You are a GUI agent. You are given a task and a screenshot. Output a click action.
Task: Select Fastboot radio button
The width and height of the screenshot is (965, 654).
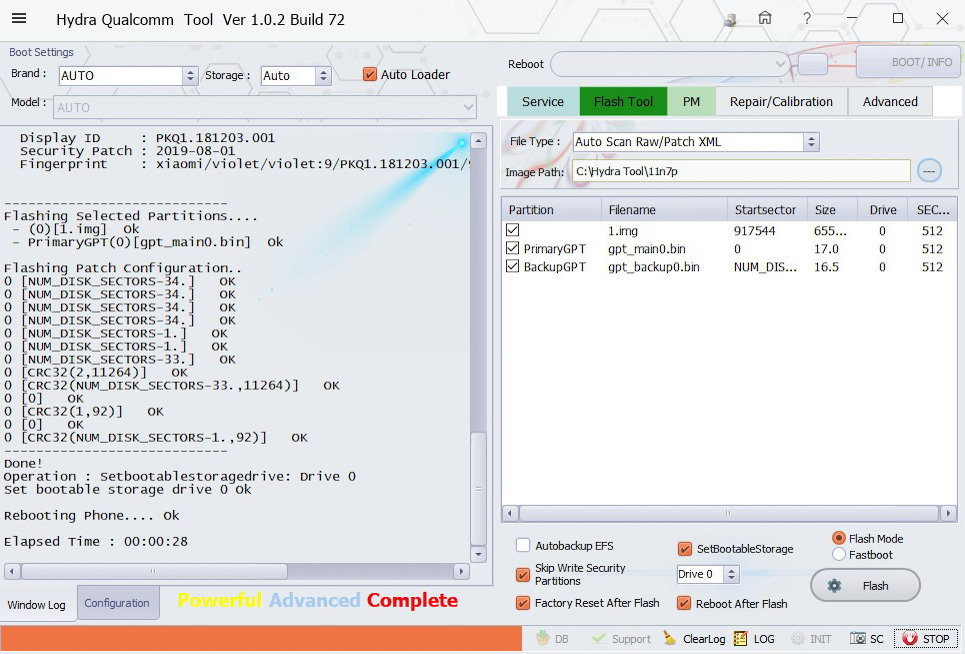pos(838,554)
